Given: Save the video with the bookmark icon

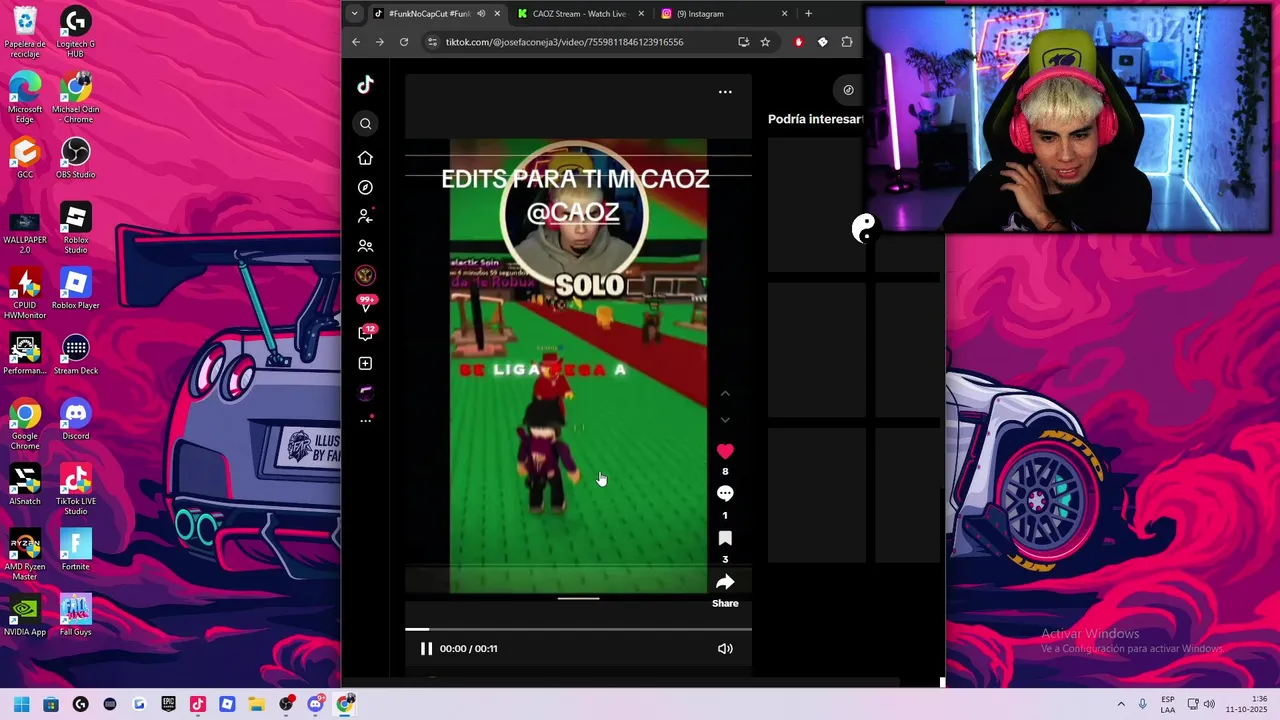Looking at the screenshot, I should 725,538.
